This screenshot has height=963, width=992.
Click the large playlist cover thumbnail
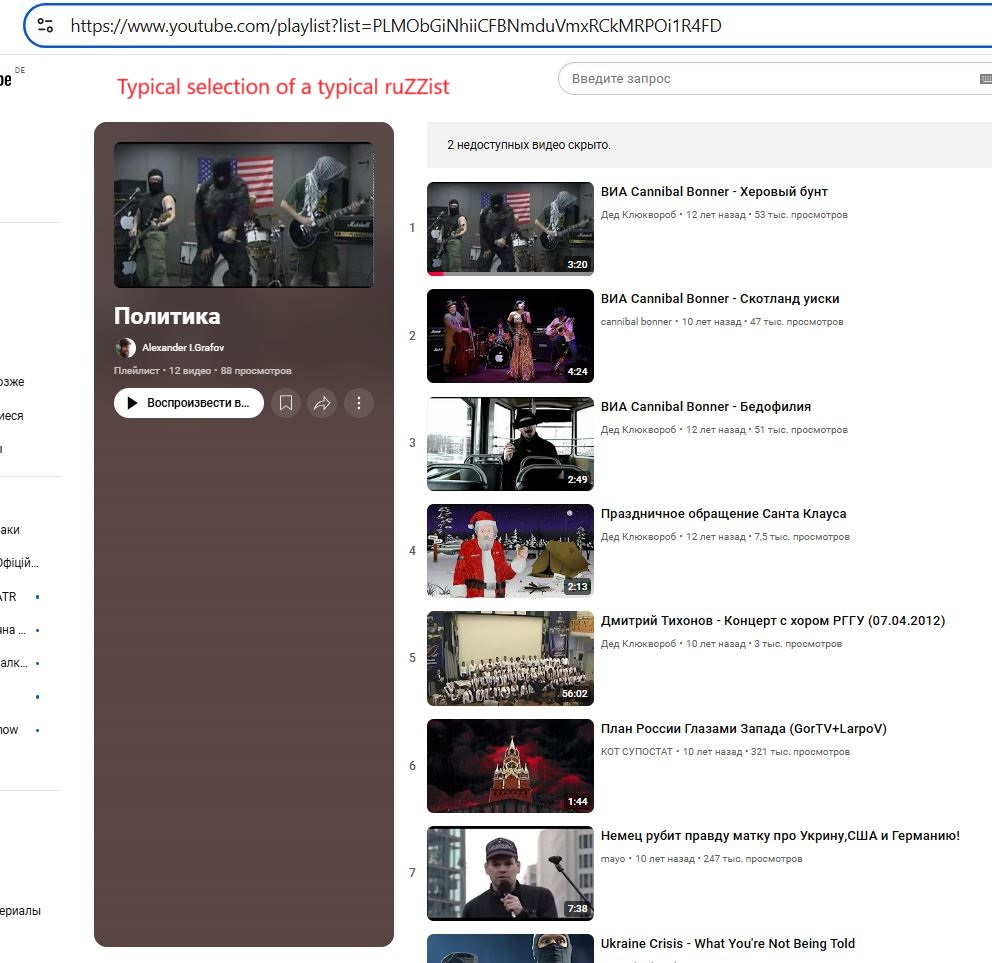(x=244, y=214)
